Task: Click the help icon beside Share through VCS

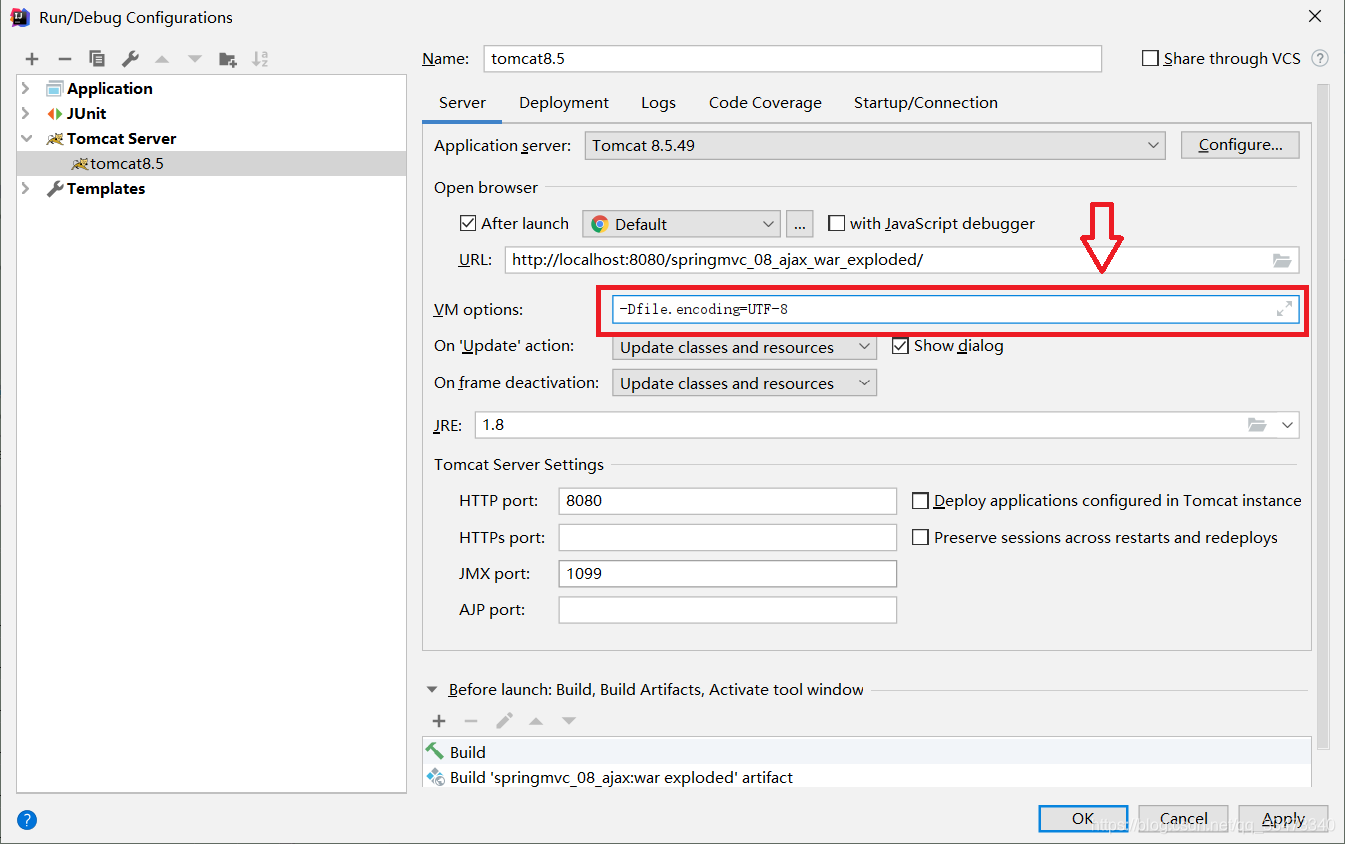Action: coord(1320,59)
